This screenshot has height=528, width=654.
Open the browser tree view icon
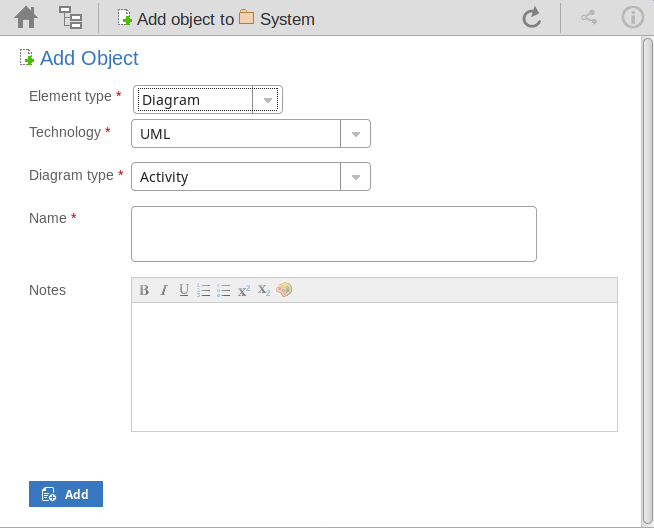click(71, 17)
